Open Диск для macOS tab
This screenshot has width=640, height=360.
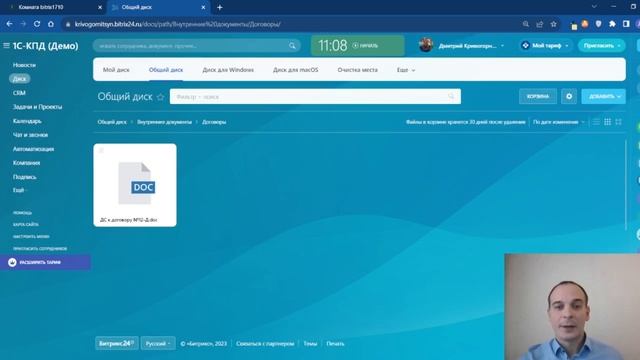(296, 70)
